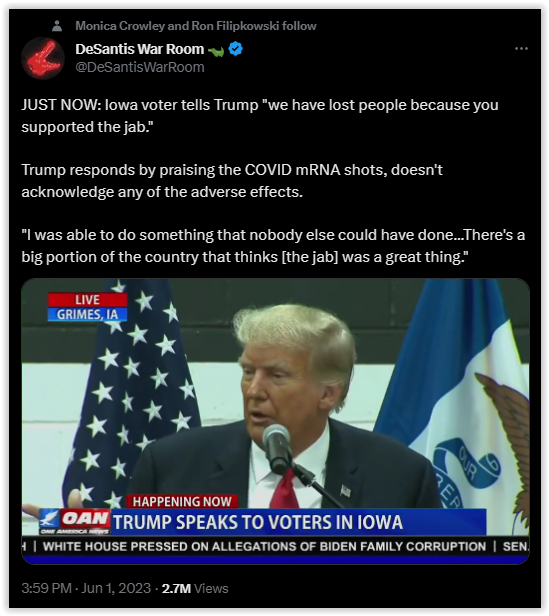
Task: Click the blue verified checkmark badge
Action: (235, 49)
